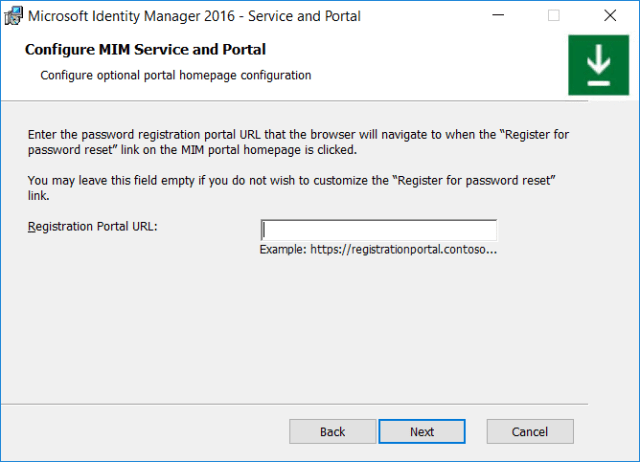The height and width of the screenshot is (462, 640).
Task: Click the word "link." ending the second paragraph
Action: point(40,195)
